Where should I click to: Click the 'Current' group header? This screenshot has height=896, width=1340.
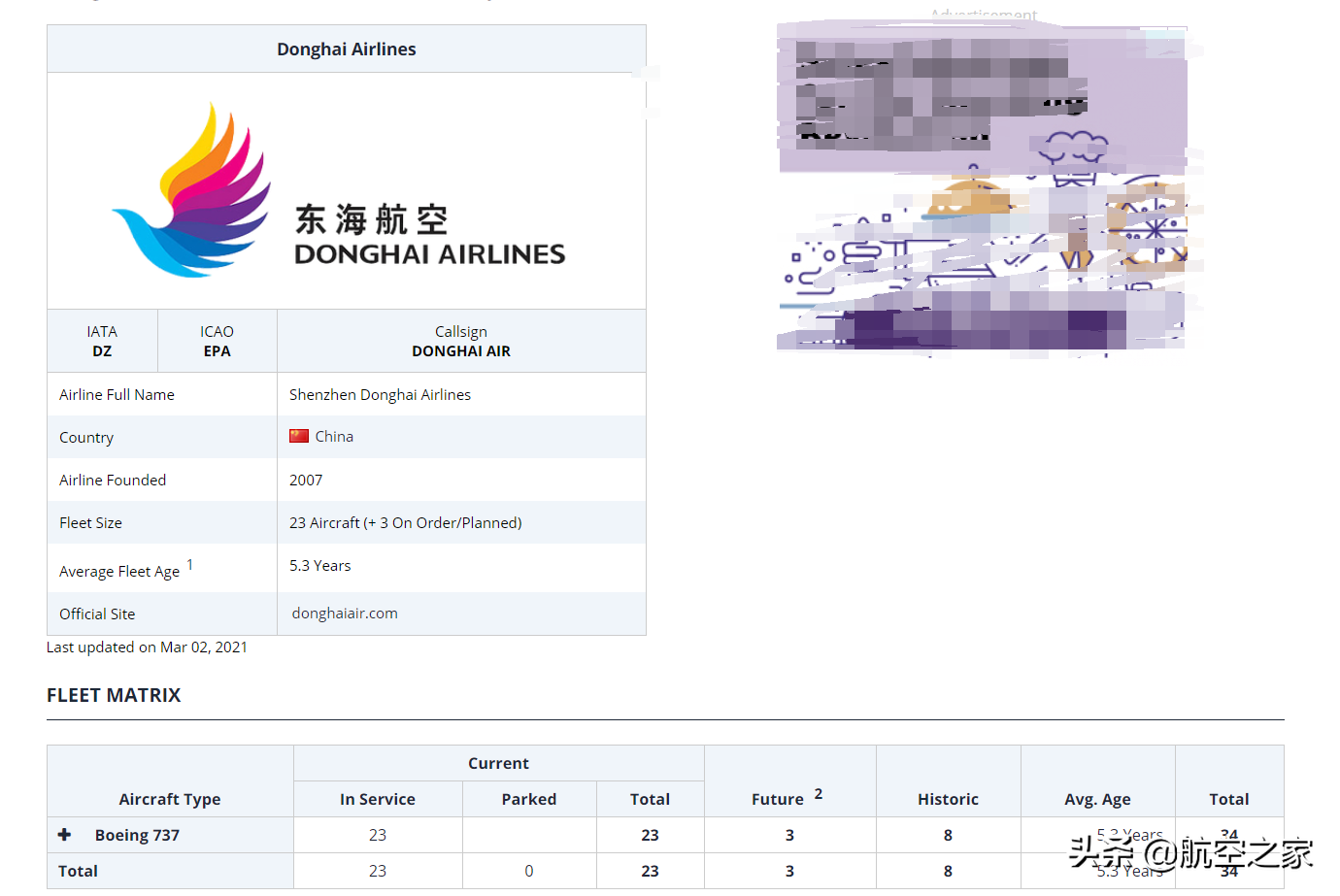click(x=498, y=763)
